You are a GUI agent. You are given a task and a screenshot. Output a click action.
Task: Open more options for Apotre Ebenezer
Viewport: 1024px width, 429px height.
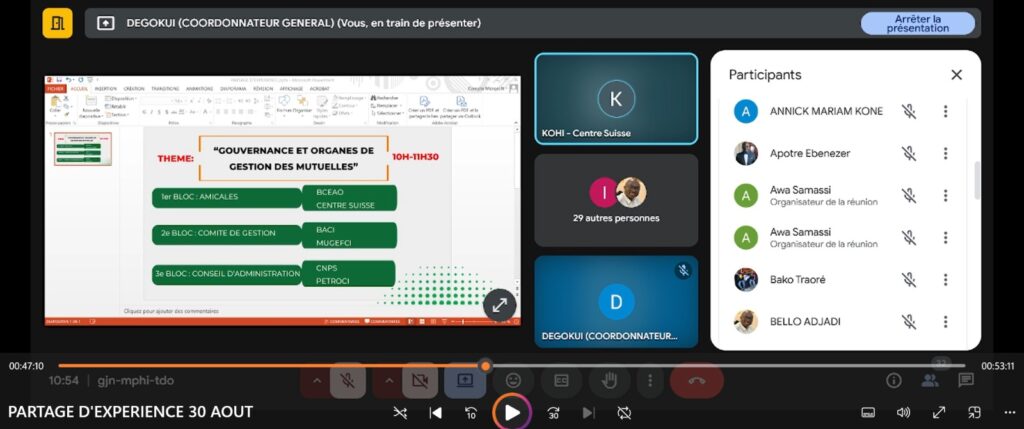945,153
